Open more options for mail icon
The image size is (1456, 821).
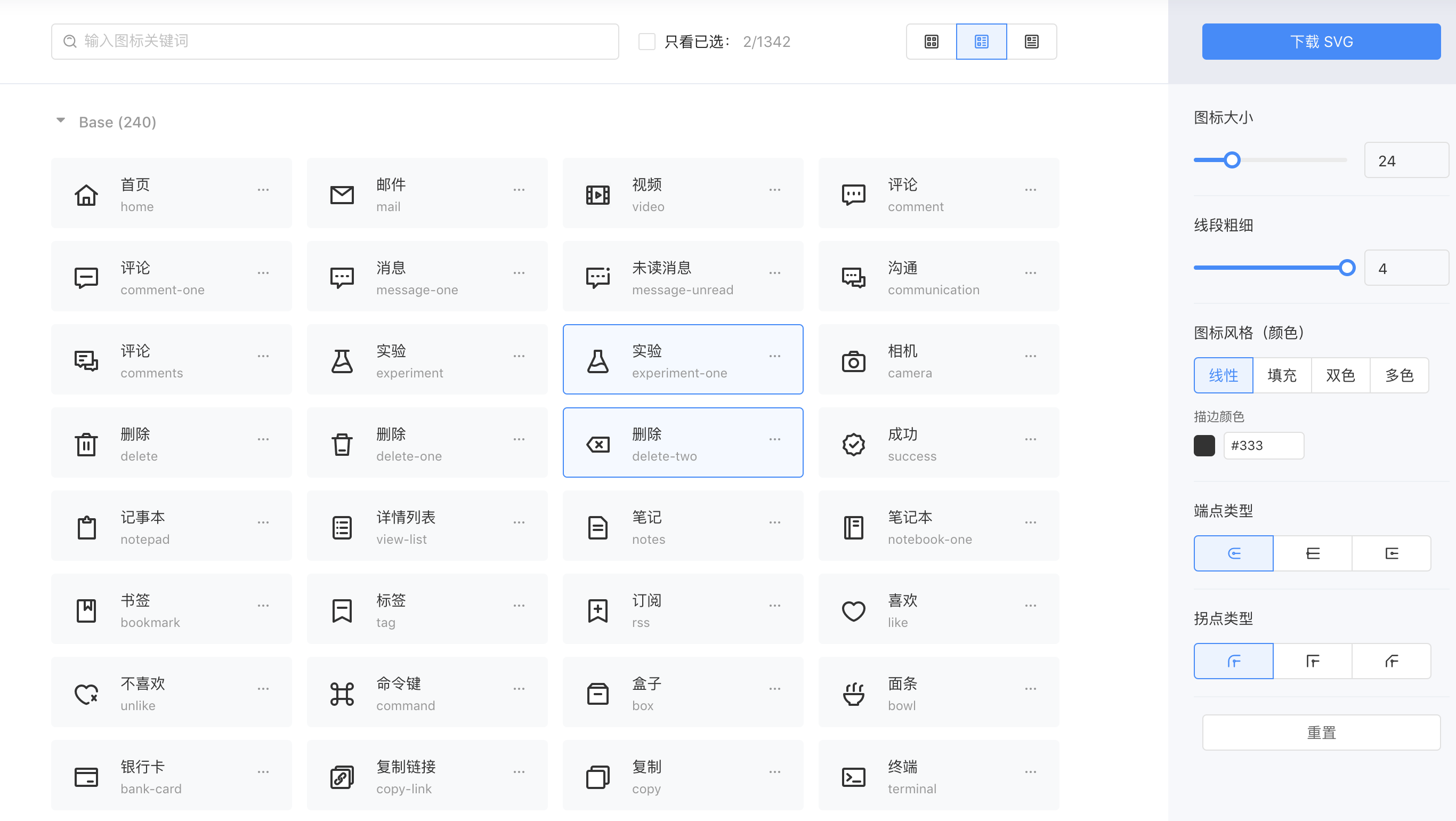[519, 190]
